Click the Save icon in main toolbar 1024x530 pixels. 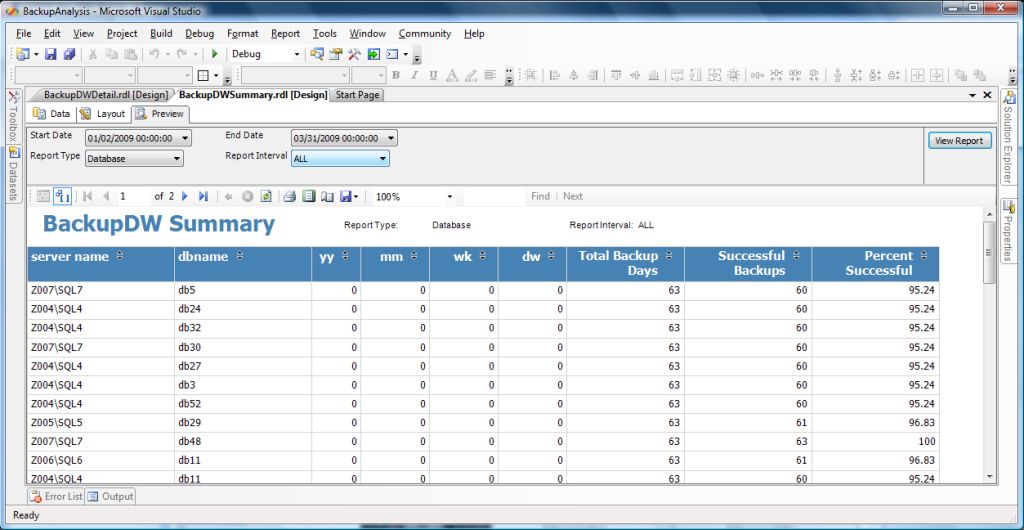pos(53,54)
